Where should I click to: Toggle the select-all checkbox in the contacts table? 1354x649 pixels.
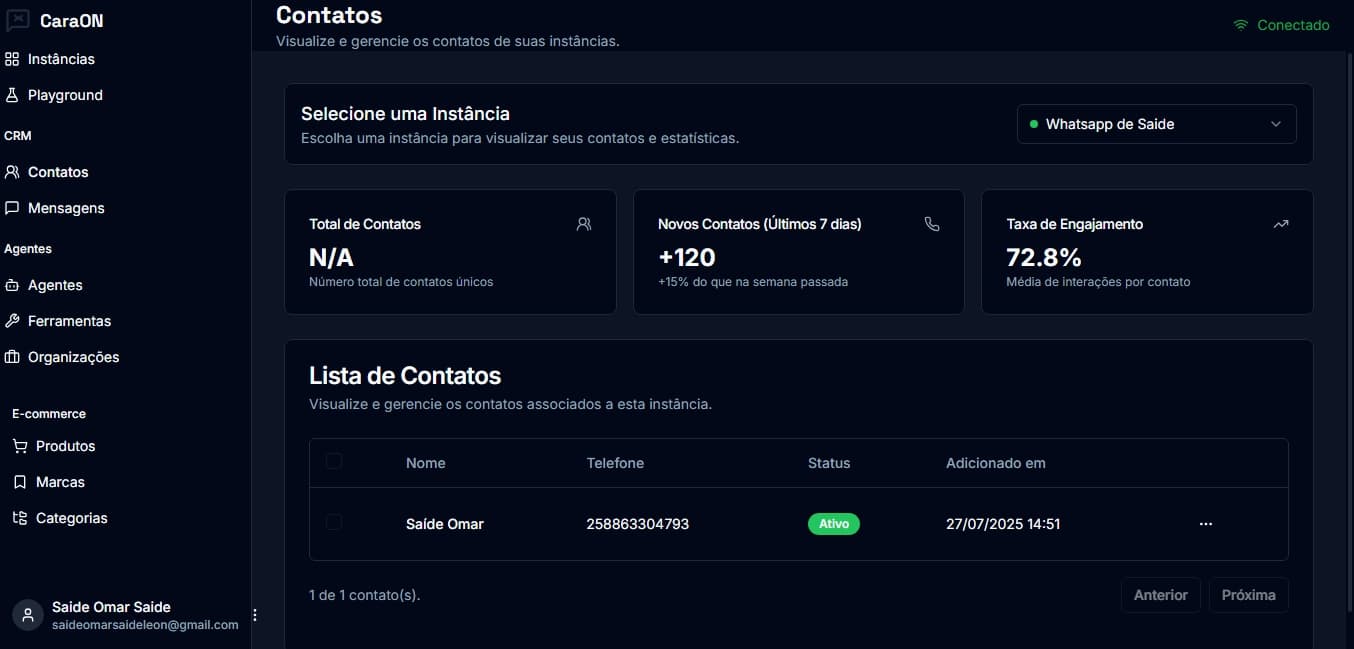tap(334, 461)
